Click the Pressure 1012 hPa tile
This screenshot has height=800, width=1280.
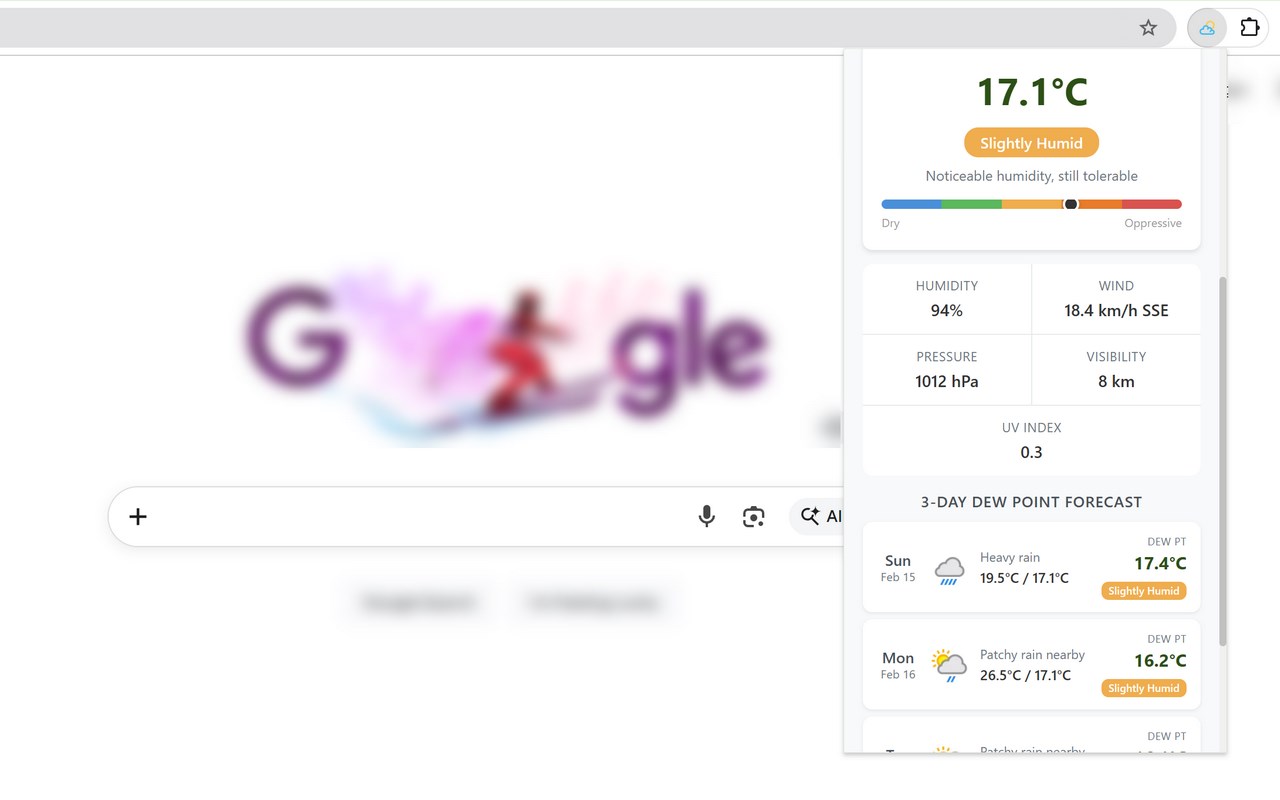(x=947, y=370)
